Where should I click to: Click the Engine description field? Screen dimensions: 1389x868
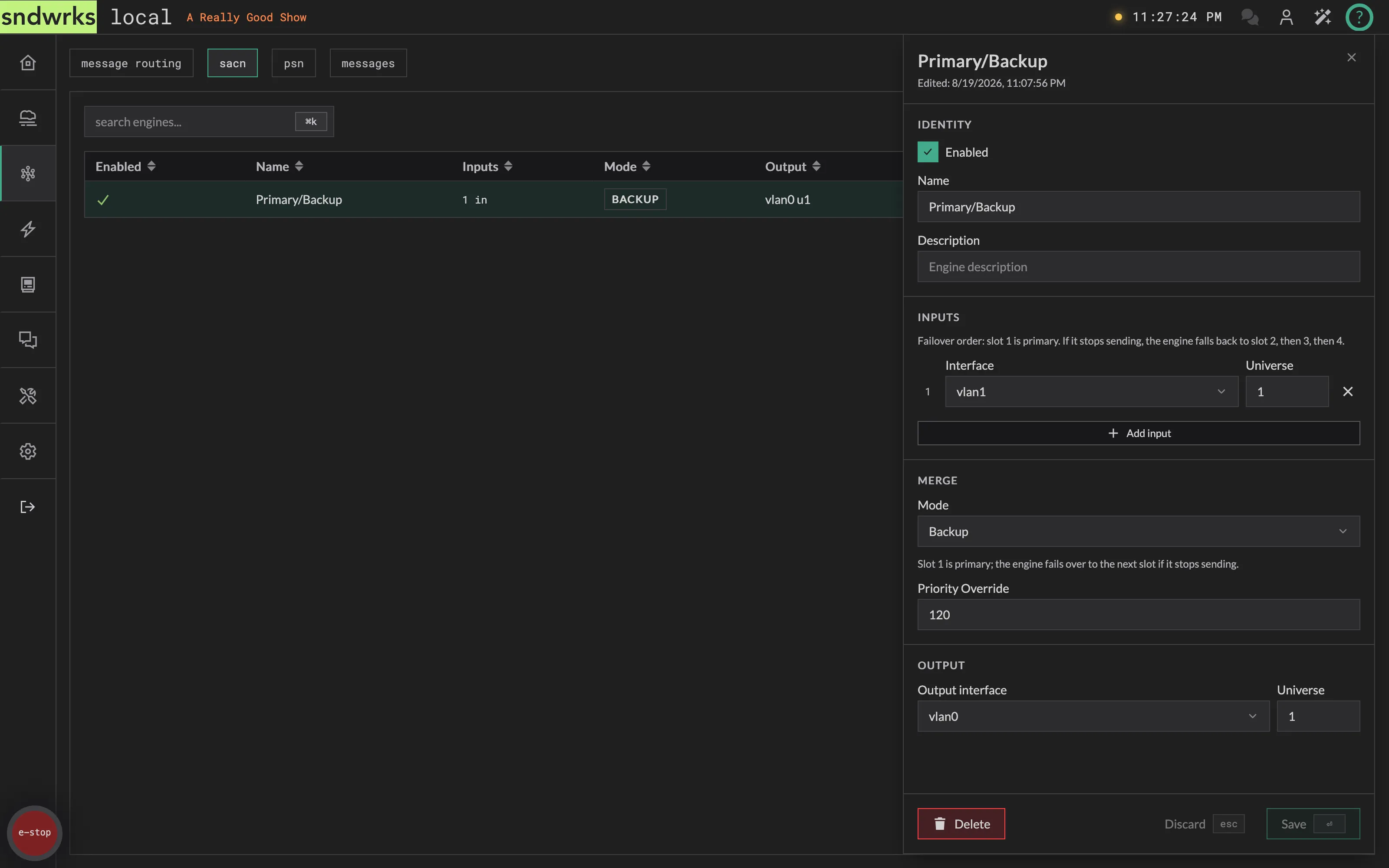[x=1138, y=266]
